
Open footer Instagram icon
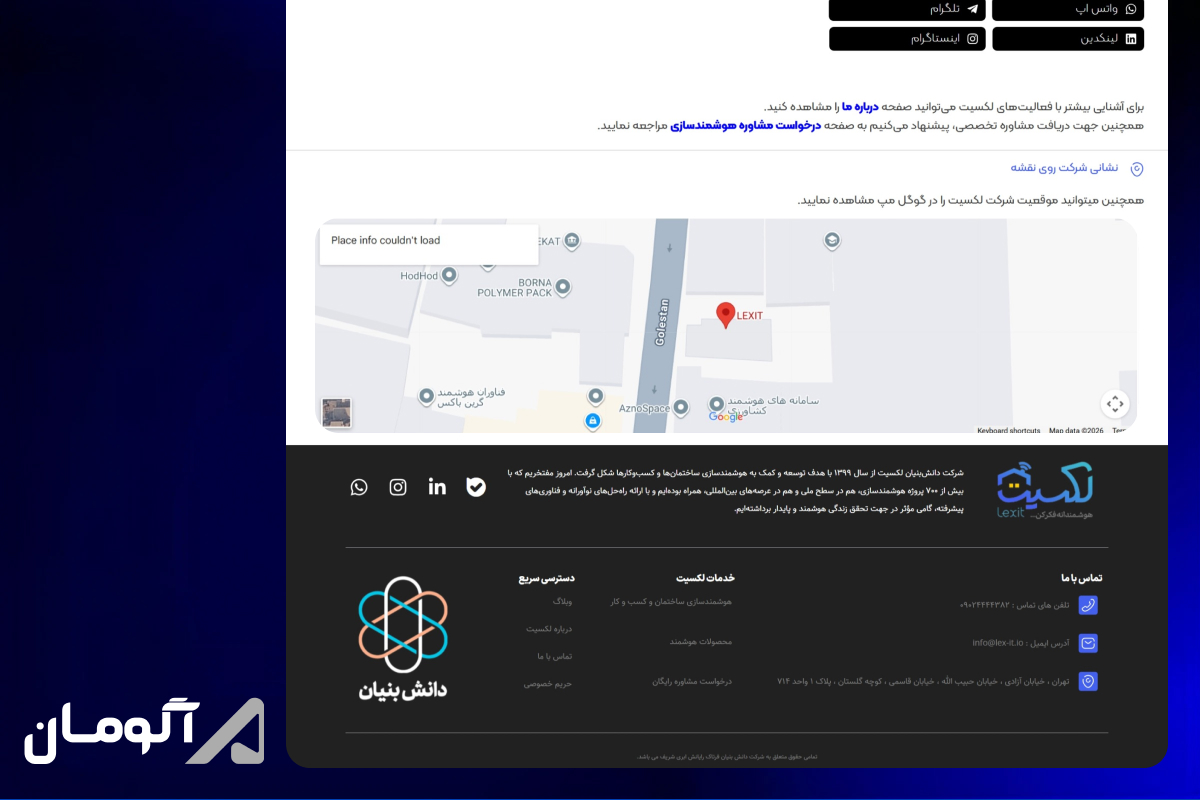pos(398,487)
